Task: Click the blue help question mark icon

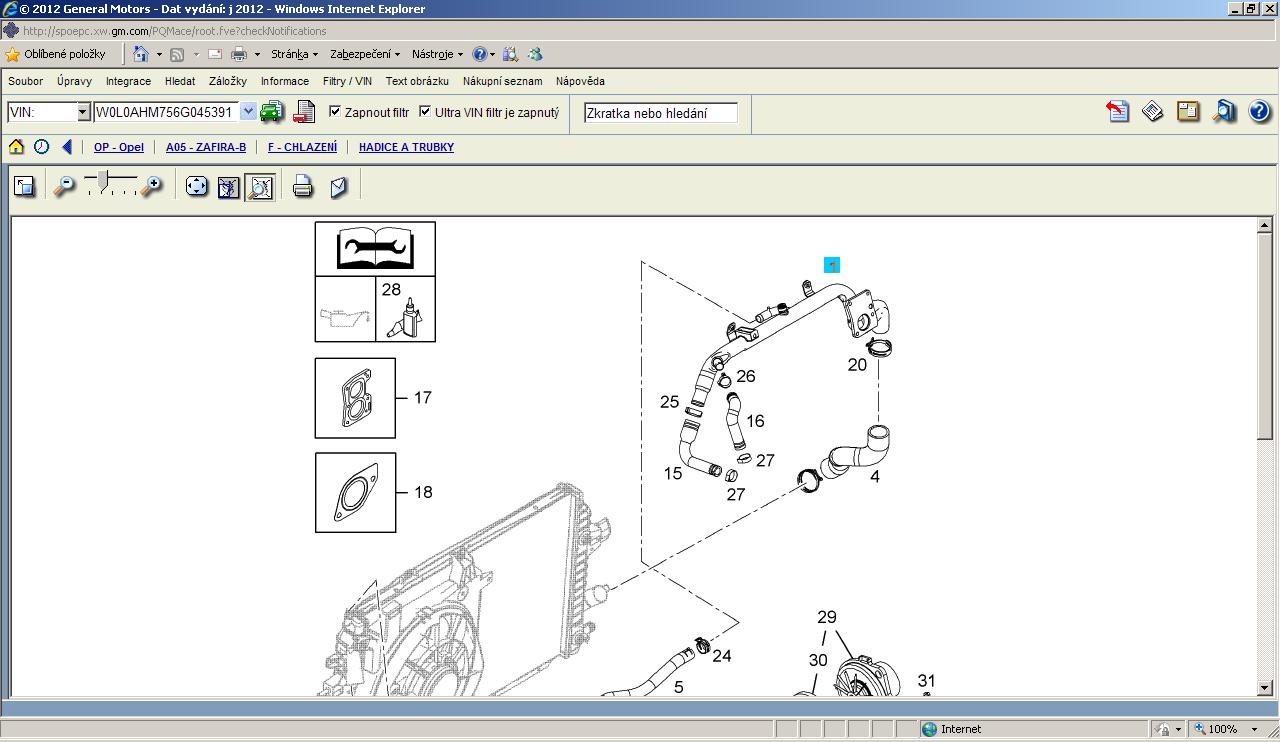Action: (1259, 111)
